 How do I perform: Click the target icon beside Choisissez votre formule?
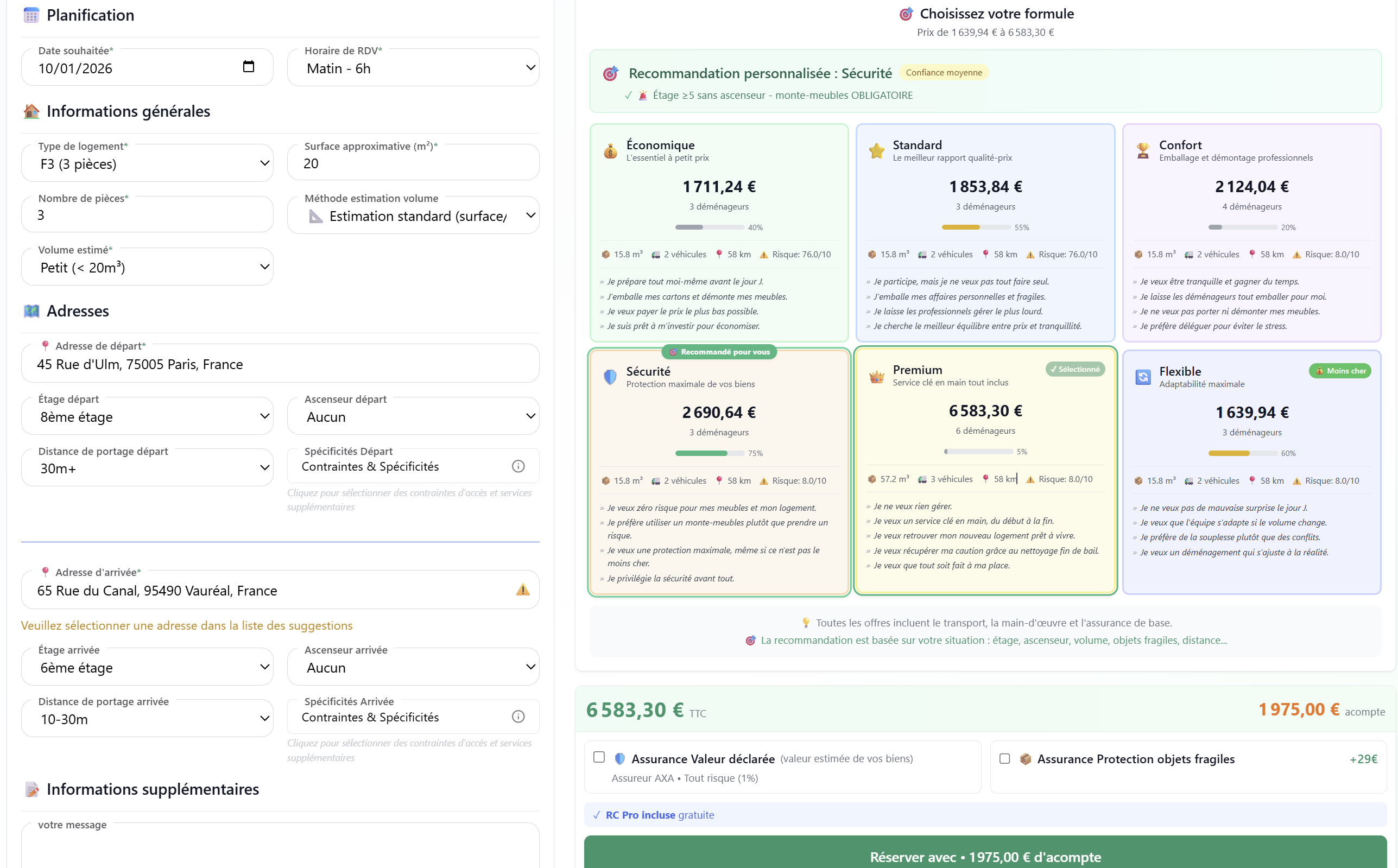click(x=906, y=13)
